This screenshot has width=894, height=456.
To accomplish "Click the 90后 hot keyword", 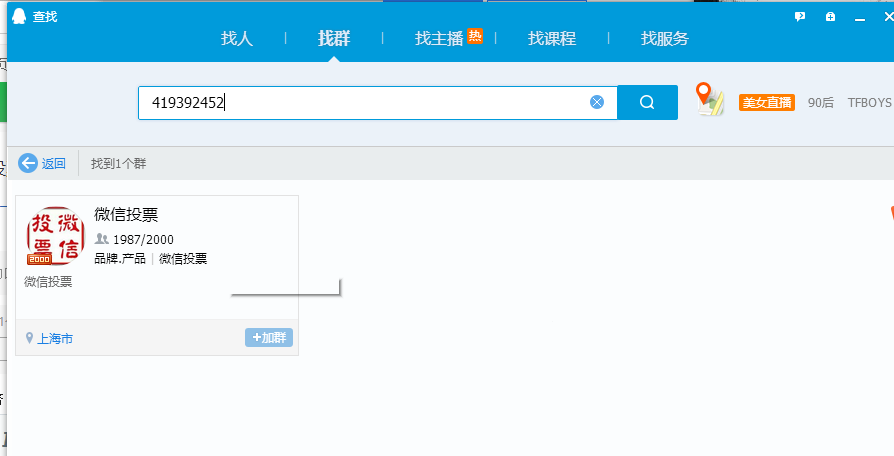I will [x=821, y=102].
